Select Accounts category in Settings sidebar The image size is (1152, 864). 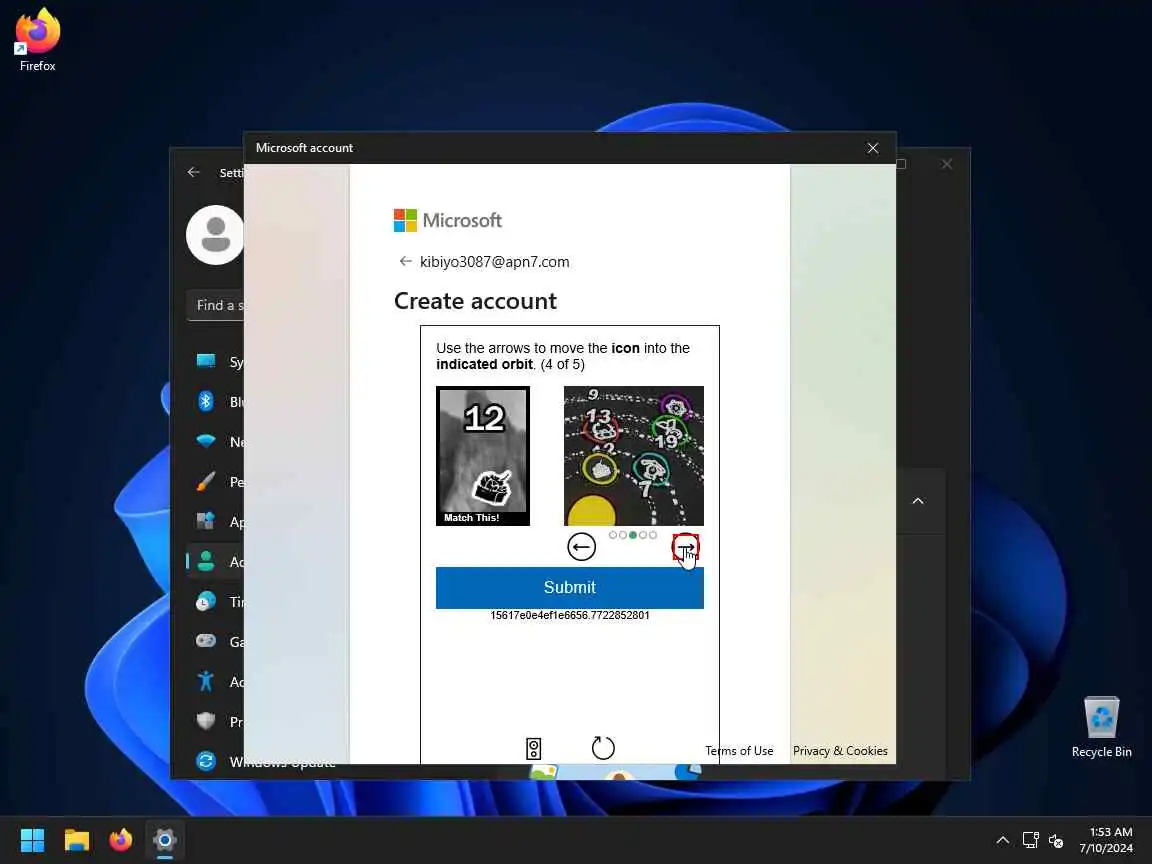[215, 562]
